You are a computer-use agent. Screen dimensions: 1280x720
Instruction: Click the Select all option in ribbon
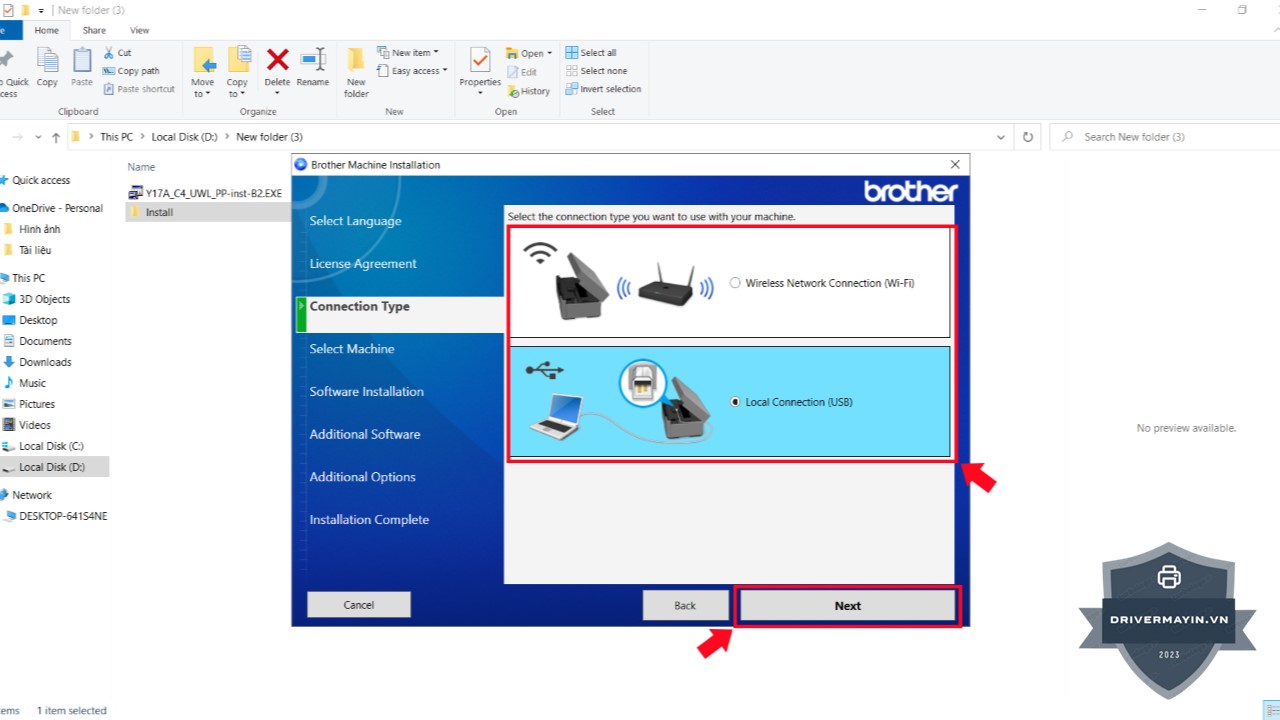tap(591, 53)
